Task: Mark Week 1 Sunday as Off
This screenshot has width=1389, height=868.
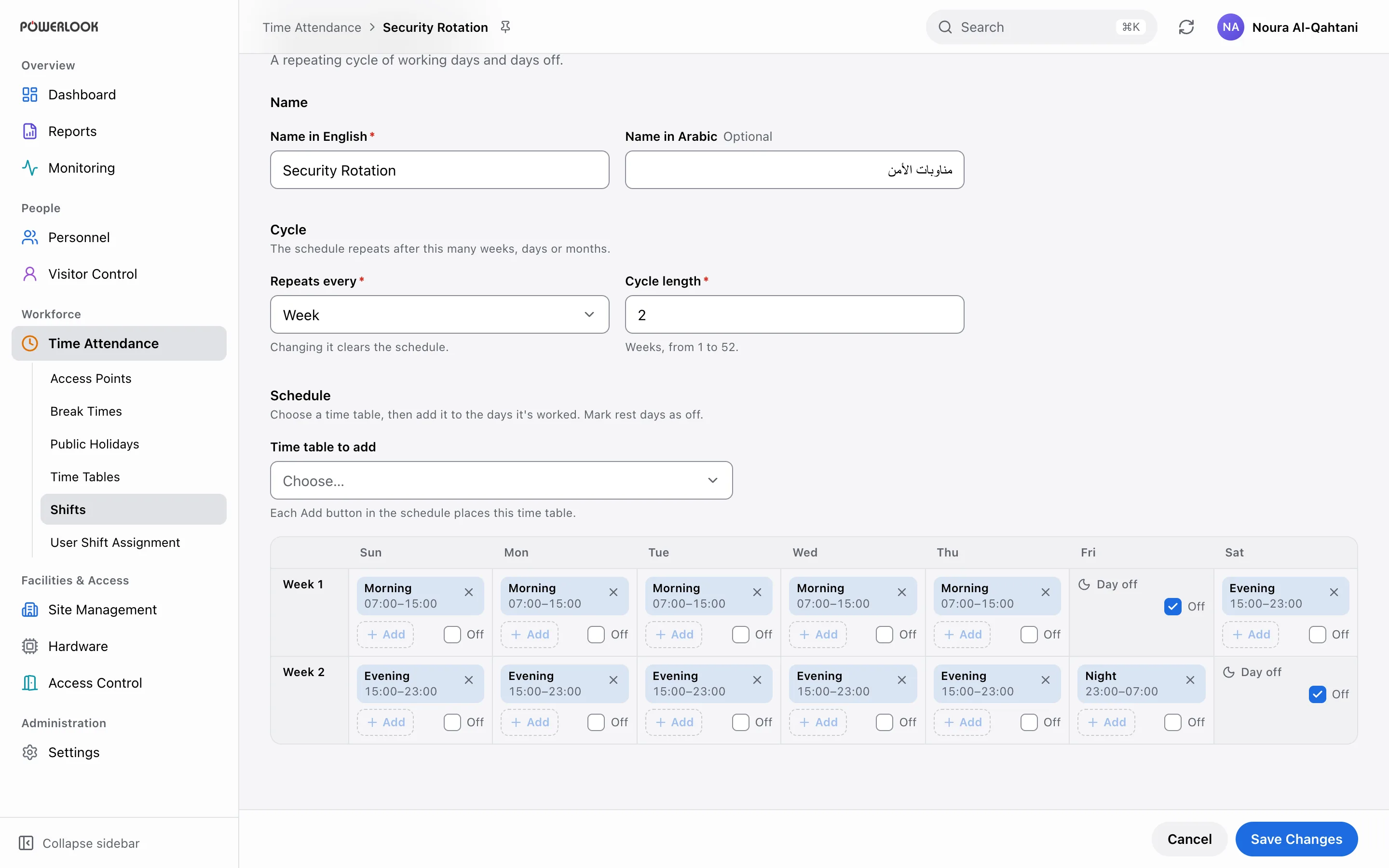Action: pyautogui.click(x=452, y=635)
